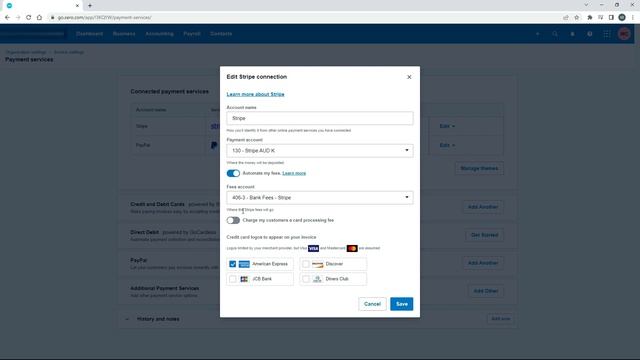Uncheck the American Express checkbox
This screenshot has width=640, height=360.
[233, 264]
